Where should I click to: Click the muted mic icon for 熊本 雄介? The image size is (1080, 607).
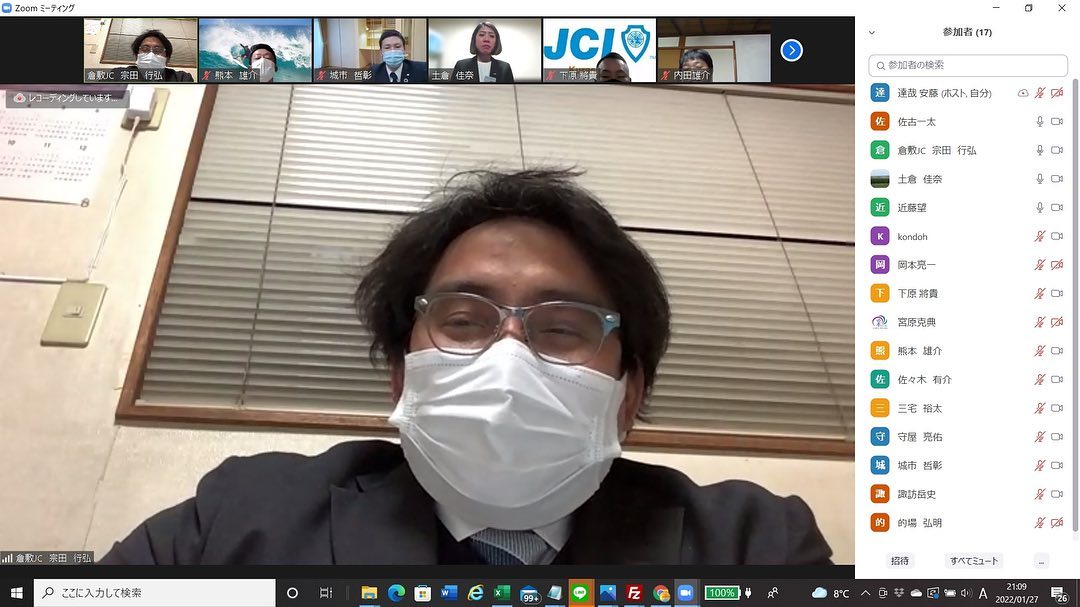click(1040, 351)
